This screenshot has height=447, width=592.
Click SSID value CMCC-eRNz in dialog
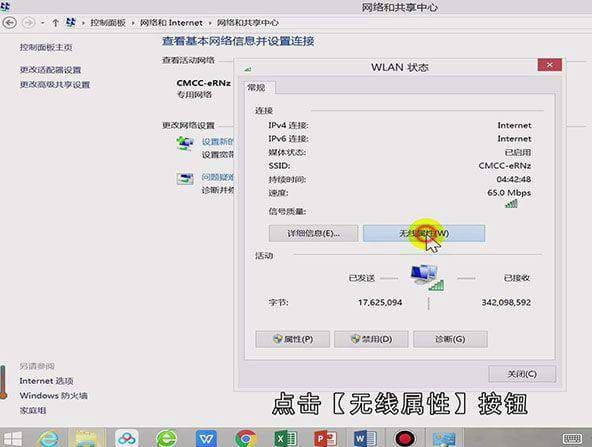coord(505,166)
